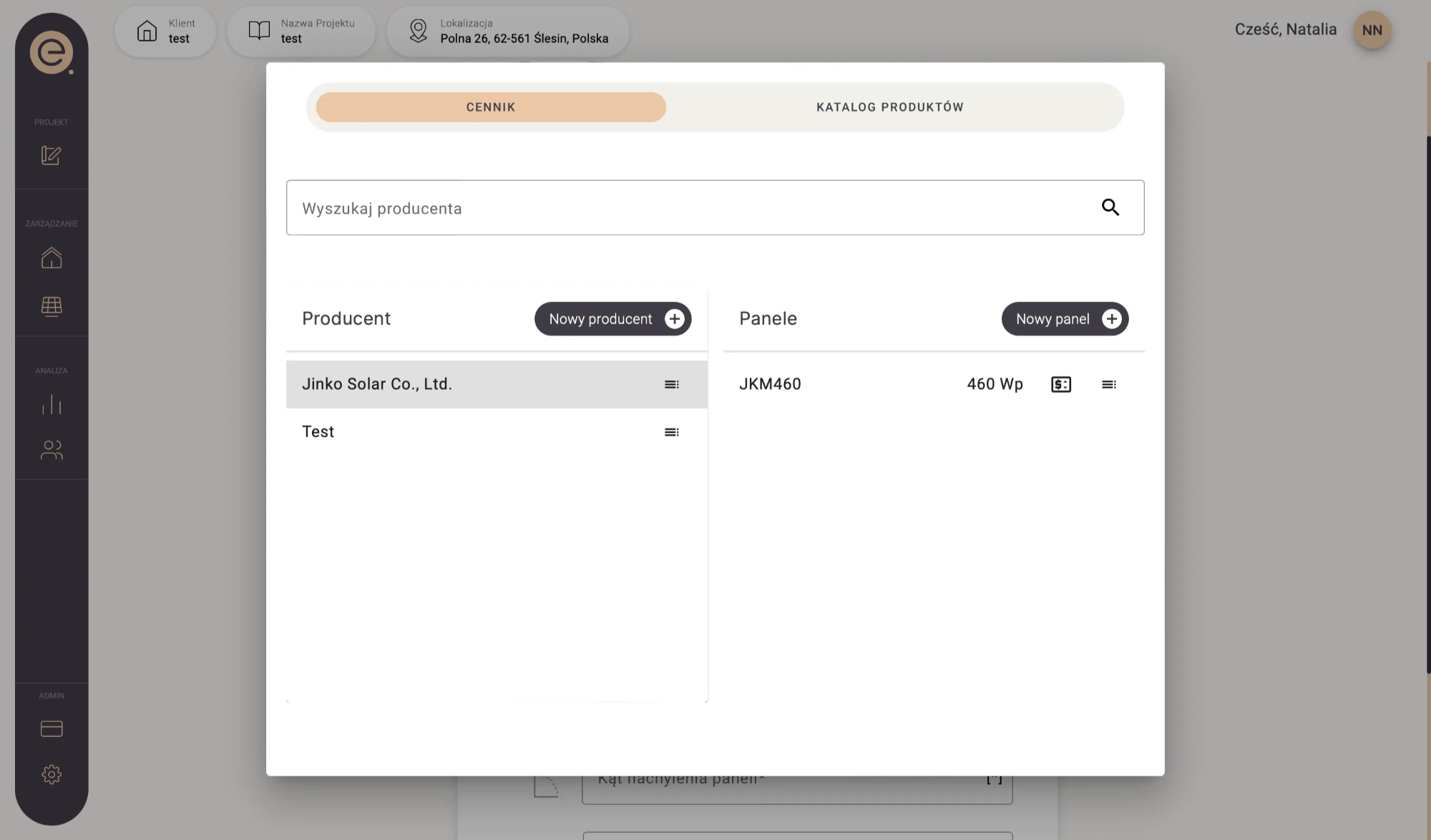Click the Producent column heading
The height and width of the screenshot is (840, 1431).
point(346,318)
